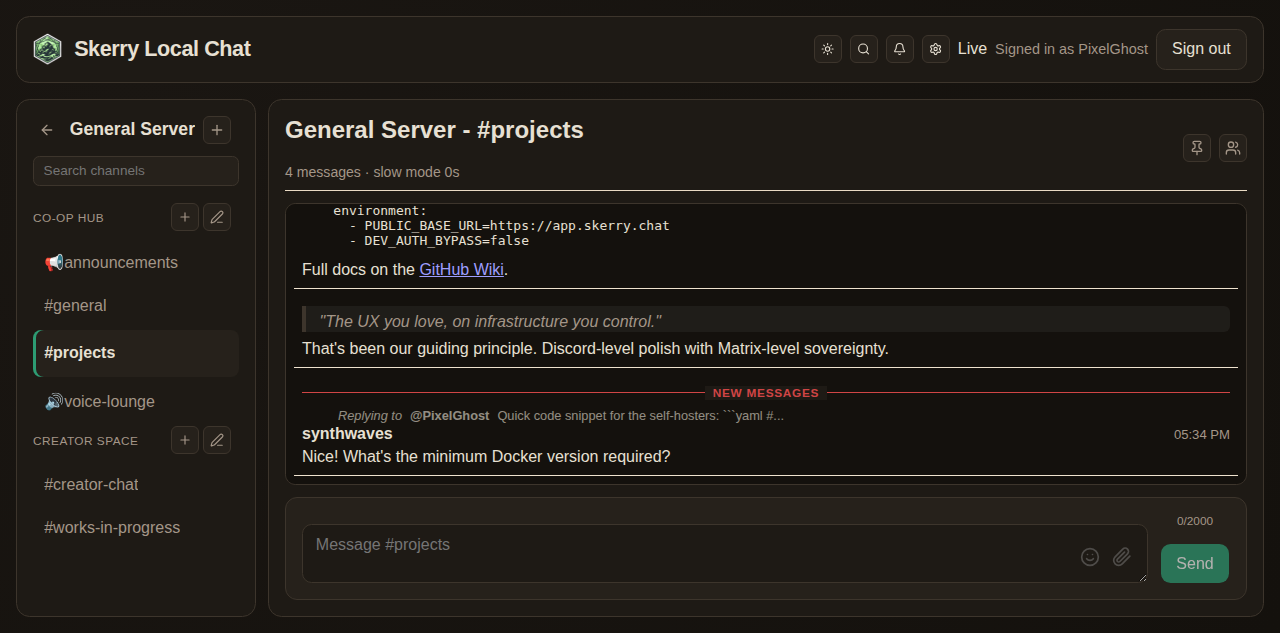Open the #general channel
This screenshot has width=1280, height=633.
[136, 305]
